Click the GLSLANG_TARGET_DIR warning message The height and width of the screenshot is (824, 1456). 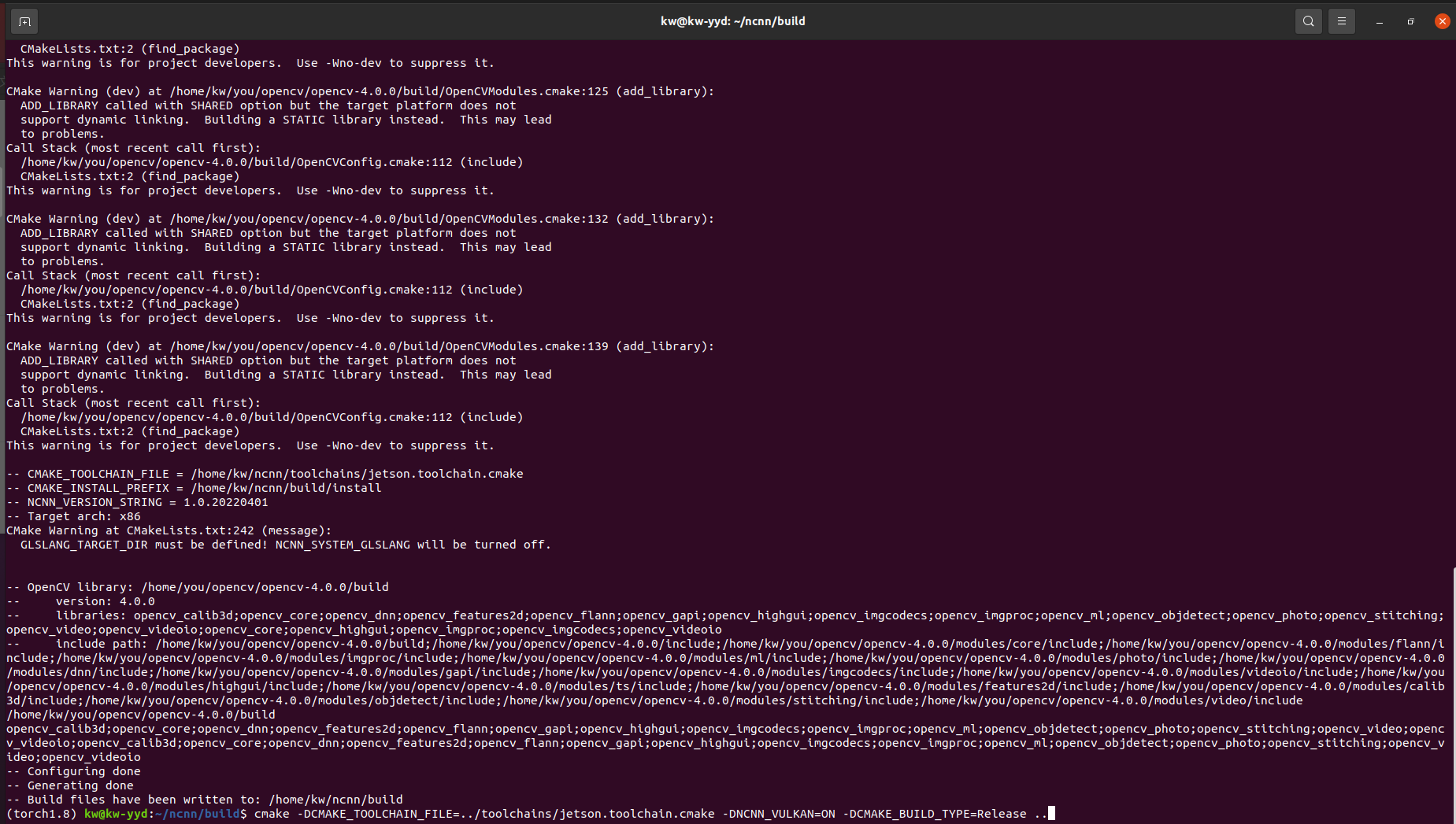285,545
